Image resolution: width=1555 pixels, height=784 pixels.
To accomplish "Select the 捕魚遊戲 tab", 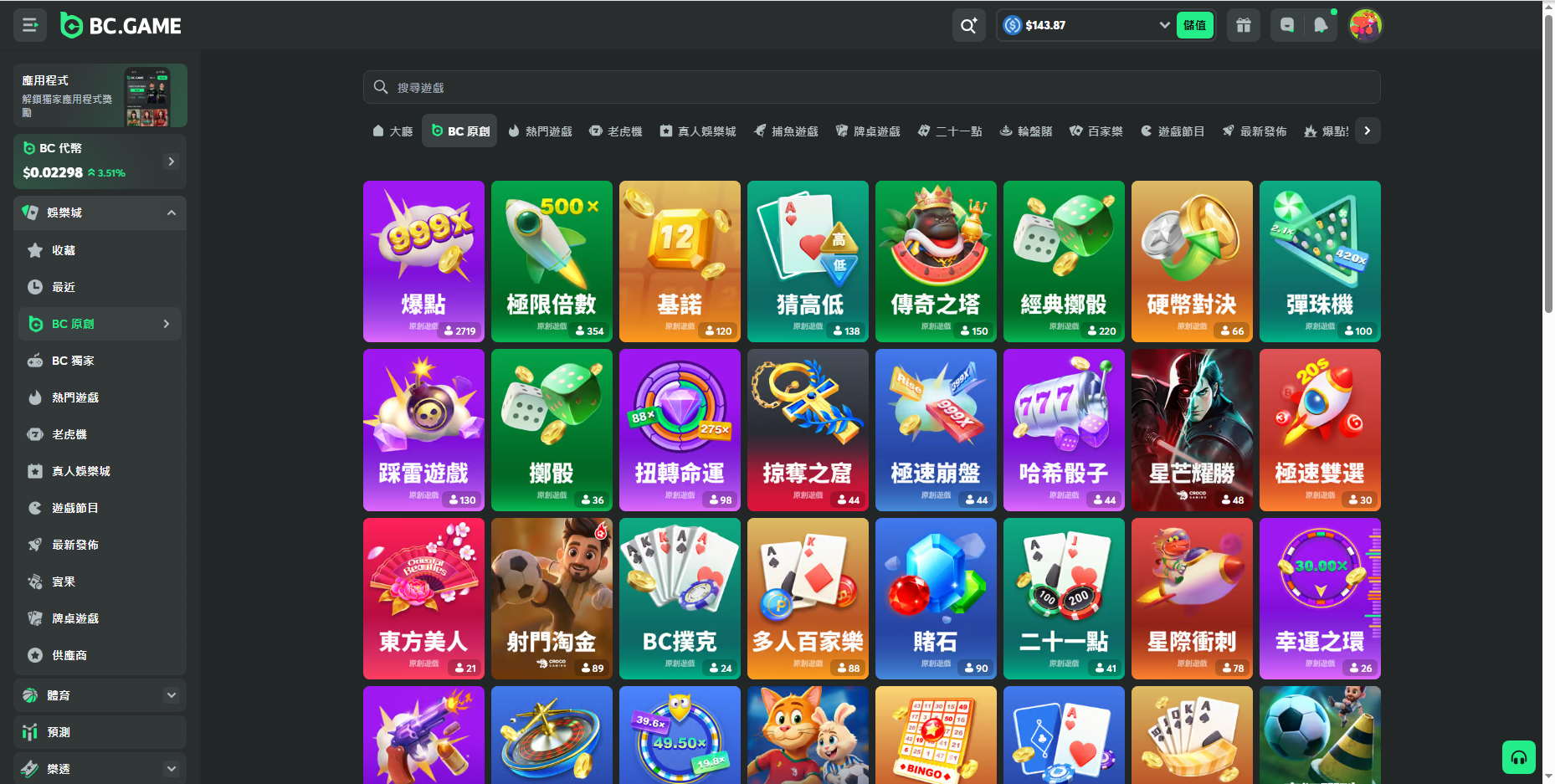I will click(786, 131).
